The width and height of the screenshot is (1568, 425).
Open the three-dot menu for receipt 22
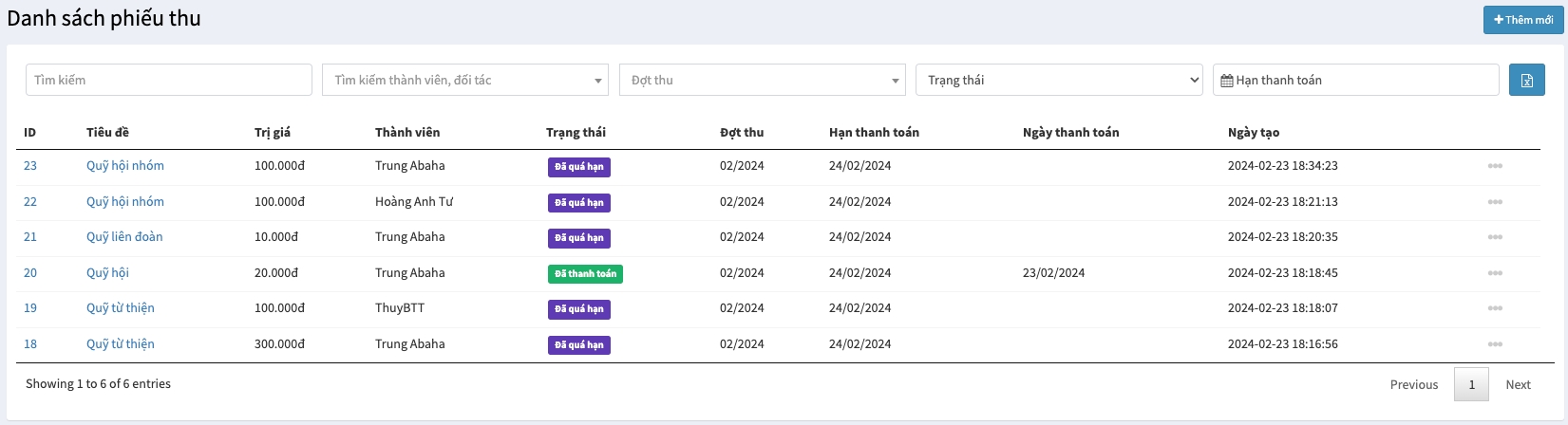1495,202
